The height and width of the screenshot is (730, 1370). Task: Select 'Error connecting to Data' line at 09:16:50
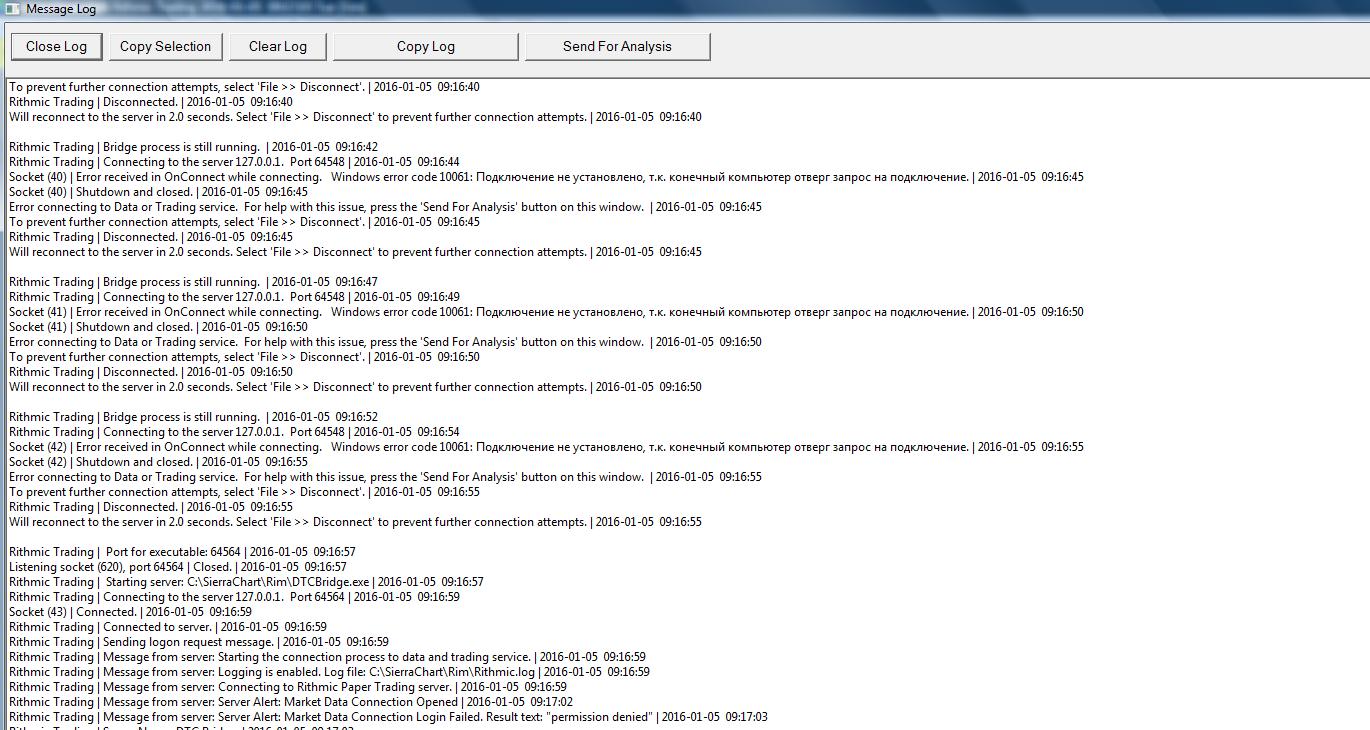tap(385, 342)
